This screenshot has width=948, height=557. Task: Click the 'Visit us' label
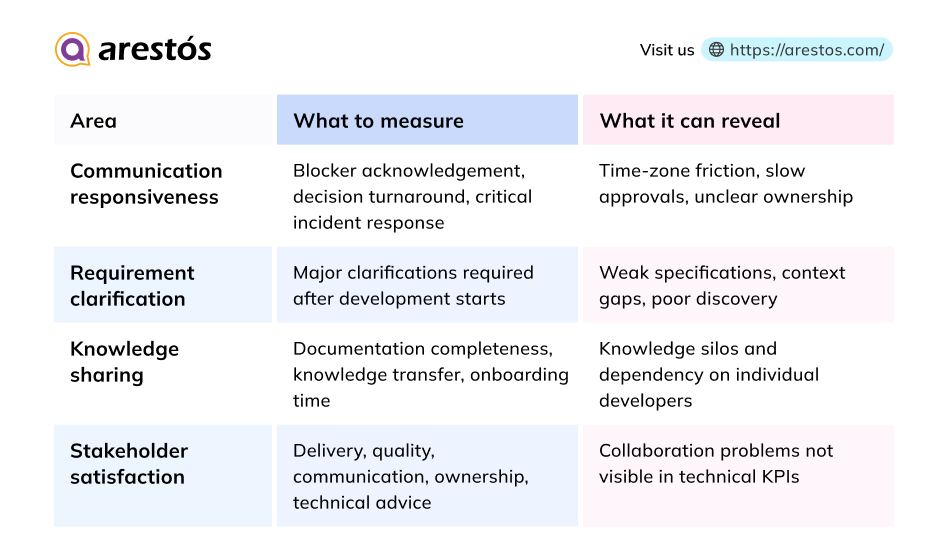(x=667, y=50)
